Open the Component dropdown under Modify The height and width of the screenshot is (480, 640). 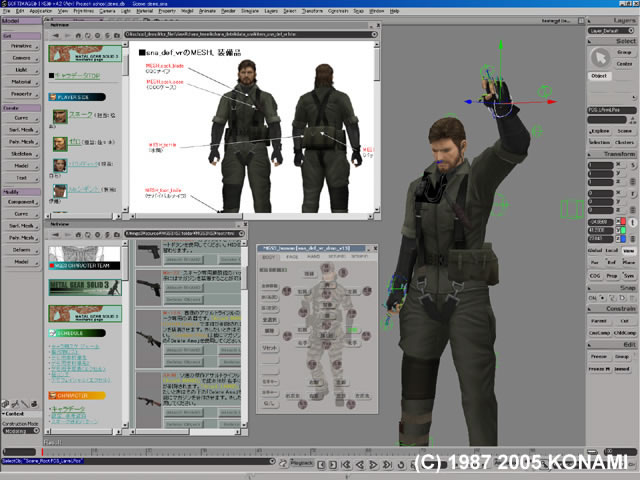tap(21, 202)
